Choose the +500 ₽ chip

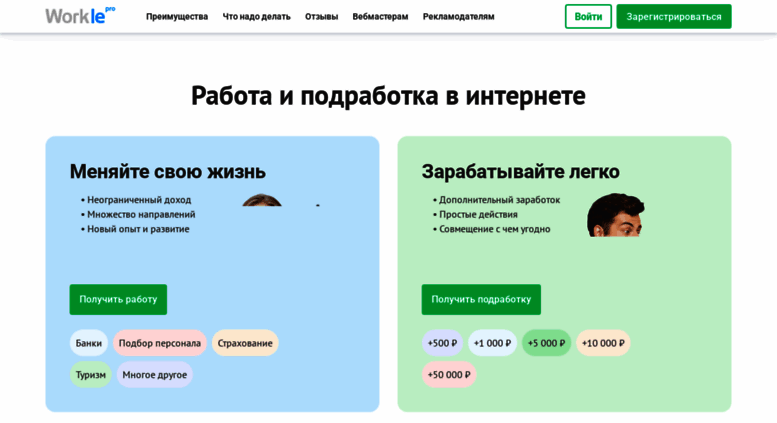tap(443, 343)
